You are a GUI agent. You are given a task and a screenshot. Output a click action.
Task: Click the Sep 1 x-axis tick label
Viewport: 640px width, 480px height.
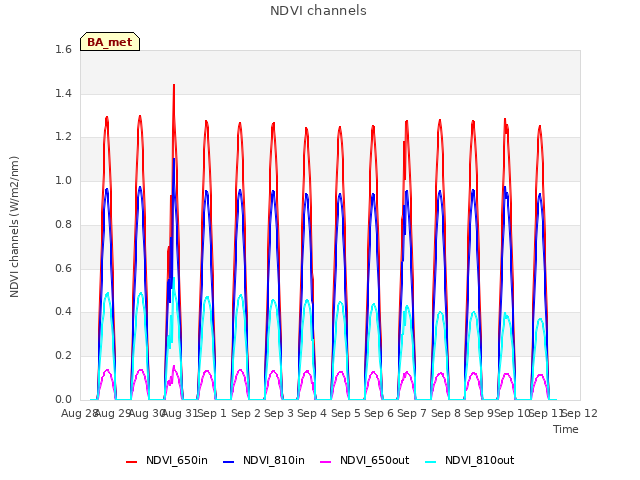(x=212, y=413)
